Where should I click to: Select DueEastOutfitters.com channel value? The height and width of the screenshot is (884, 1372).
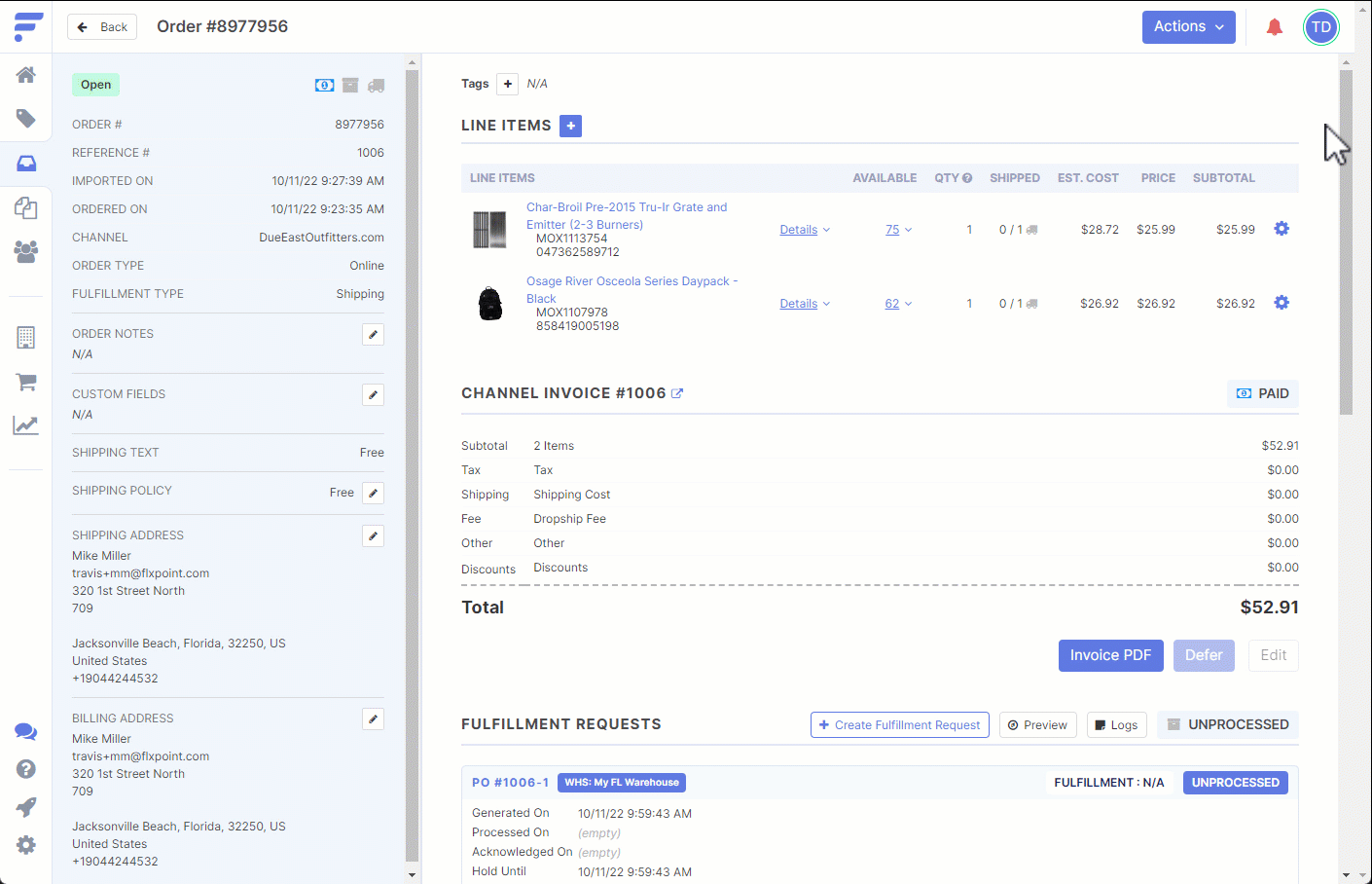[321, 238]
